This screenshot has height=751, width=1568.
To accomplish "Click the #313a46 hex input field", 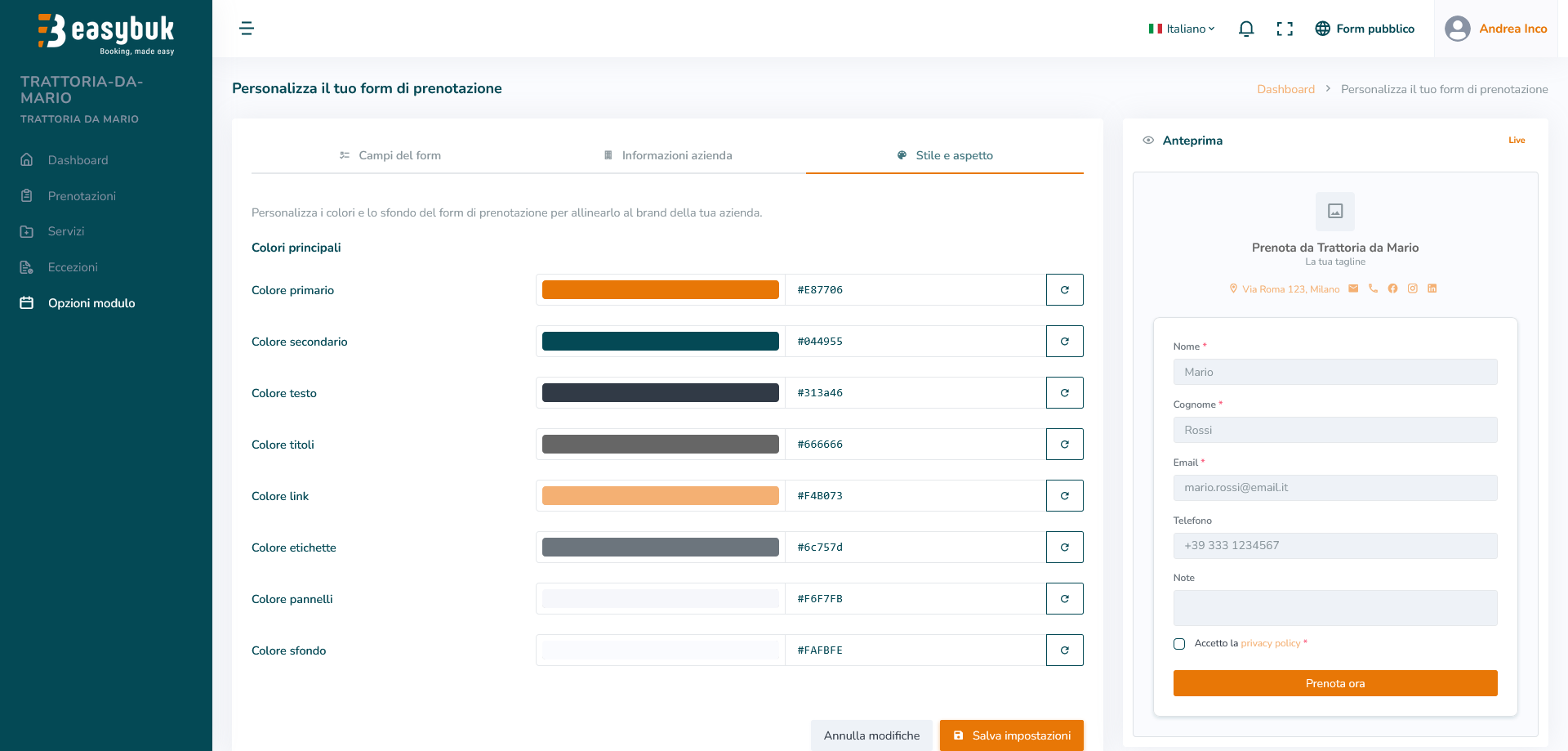I will pyautogui.click(x=915, y=393).
